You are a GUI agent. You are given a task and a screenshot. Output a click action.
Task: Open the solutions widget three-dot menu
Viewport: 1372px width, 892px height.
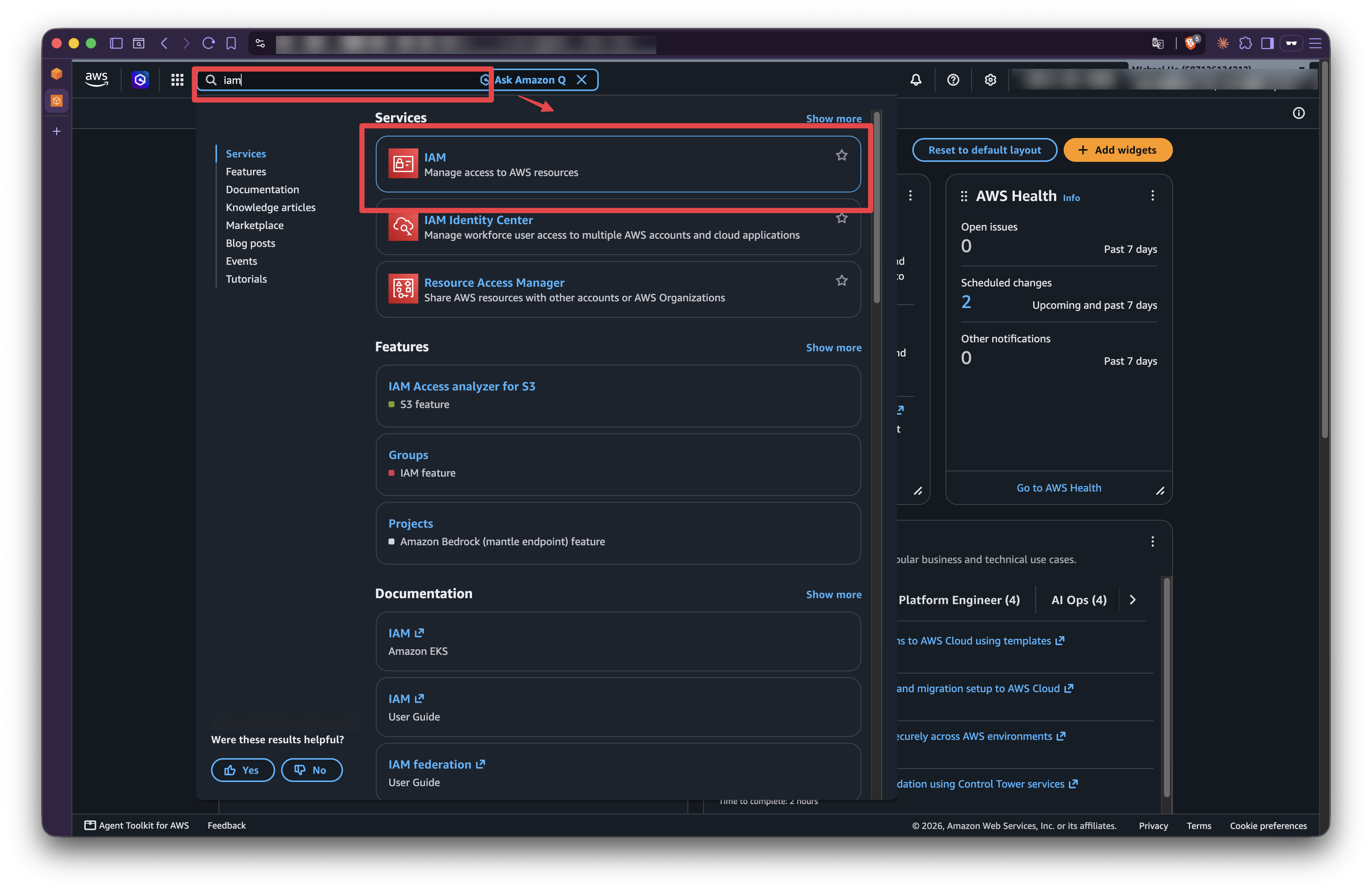click(x=1152, y=541)
